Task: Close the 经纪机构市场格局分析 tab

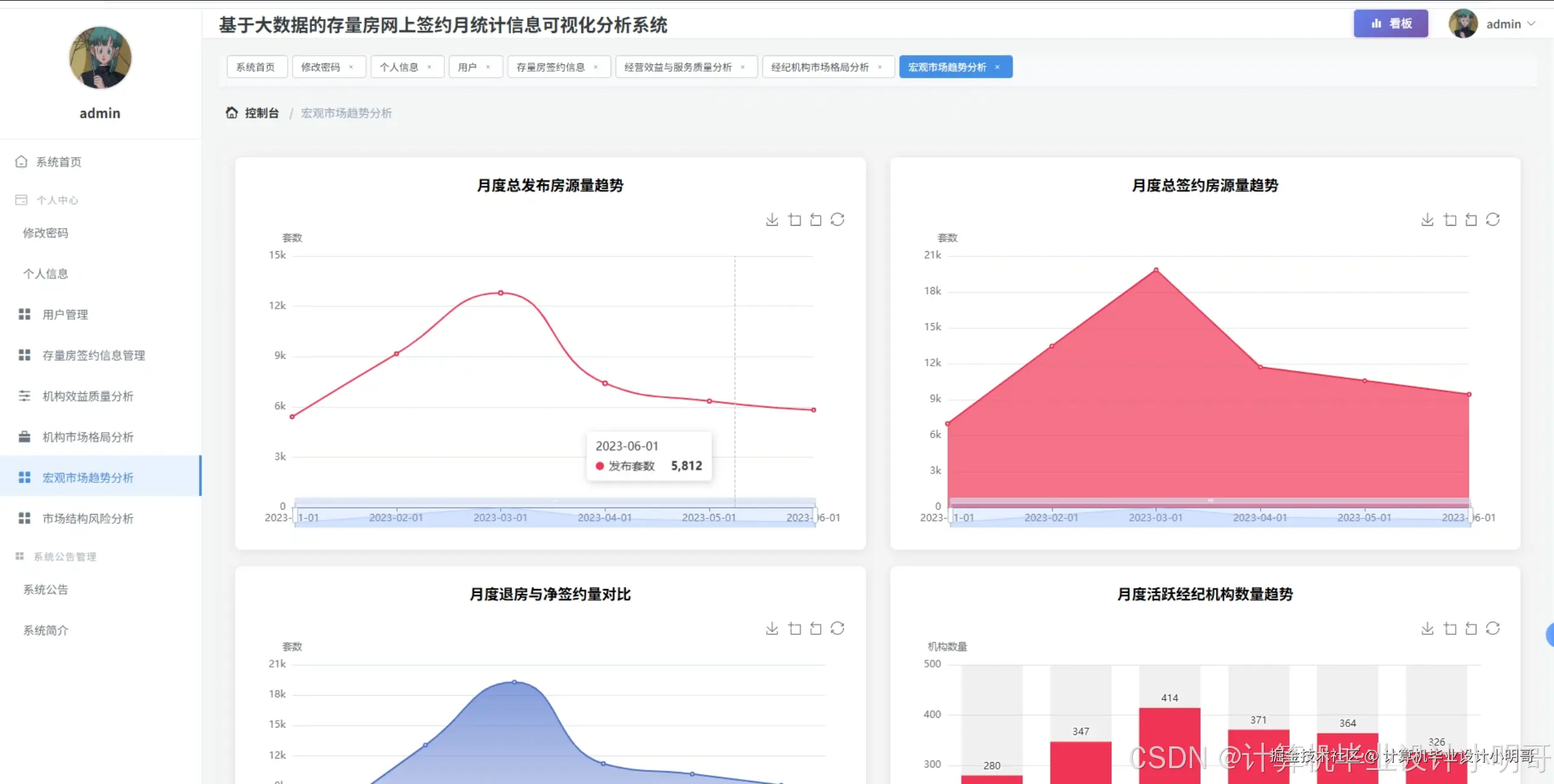Action: (x=880, y=67)
